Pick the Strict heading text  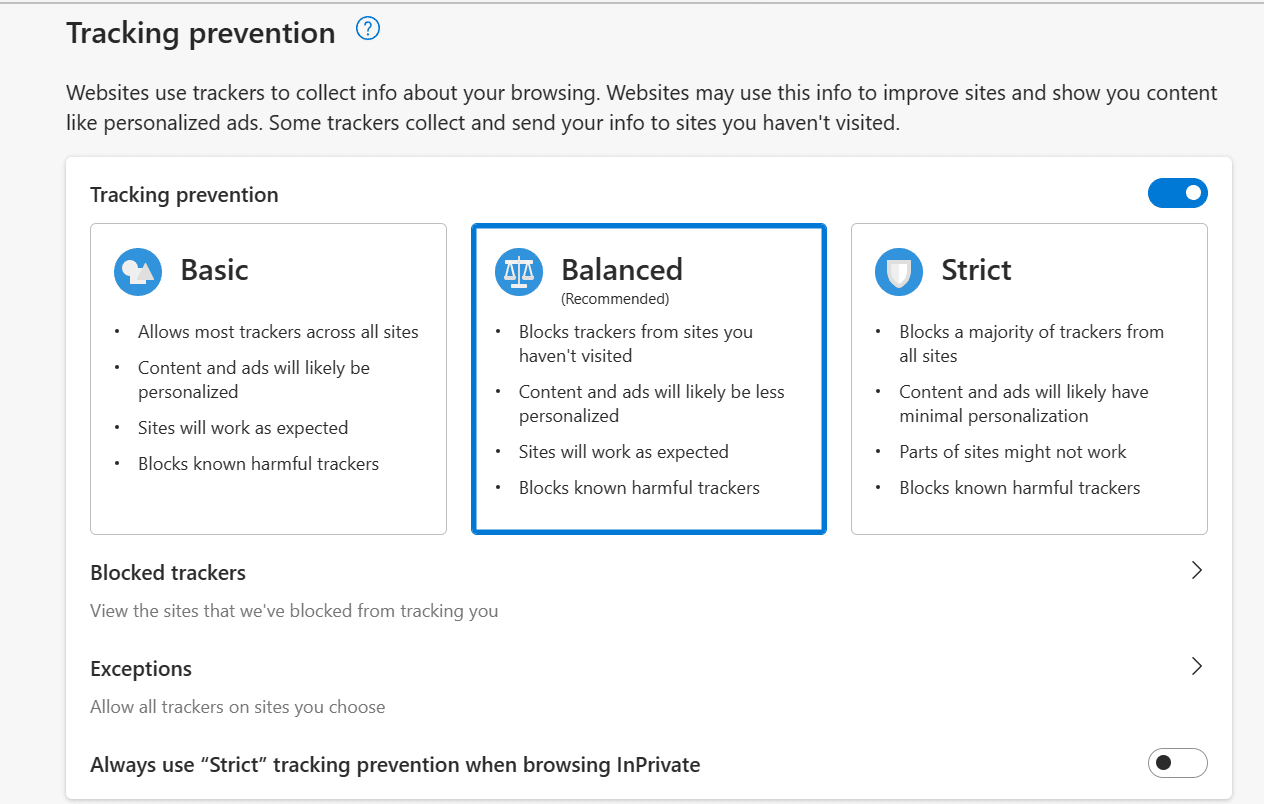pos(976,270)
